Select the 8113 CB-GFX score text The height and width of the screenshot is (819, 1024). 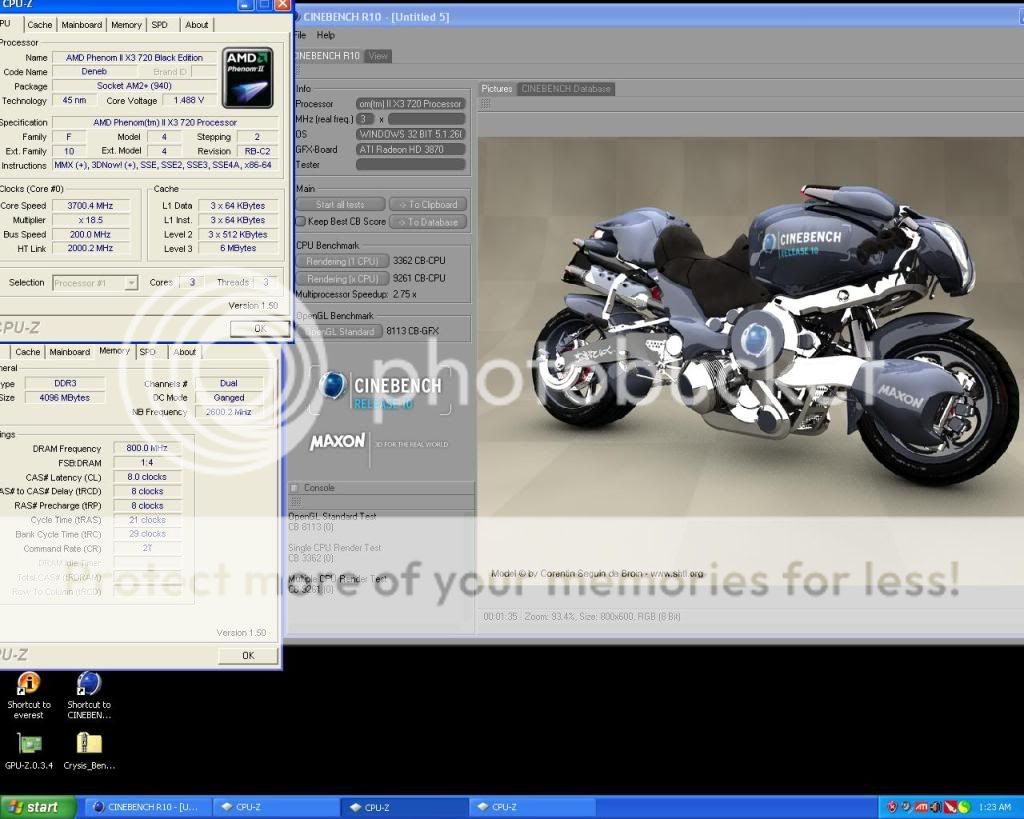[412, 331]
